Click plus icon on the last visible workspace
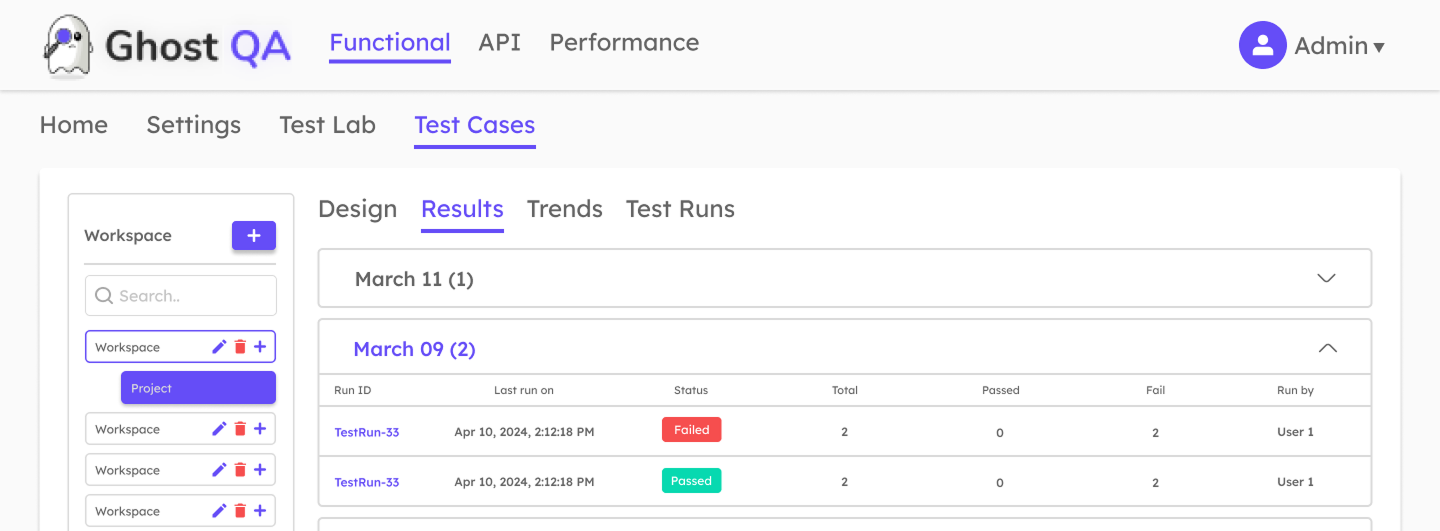The width and height of the screenshot is (1440, 531). tap(260, 511)
